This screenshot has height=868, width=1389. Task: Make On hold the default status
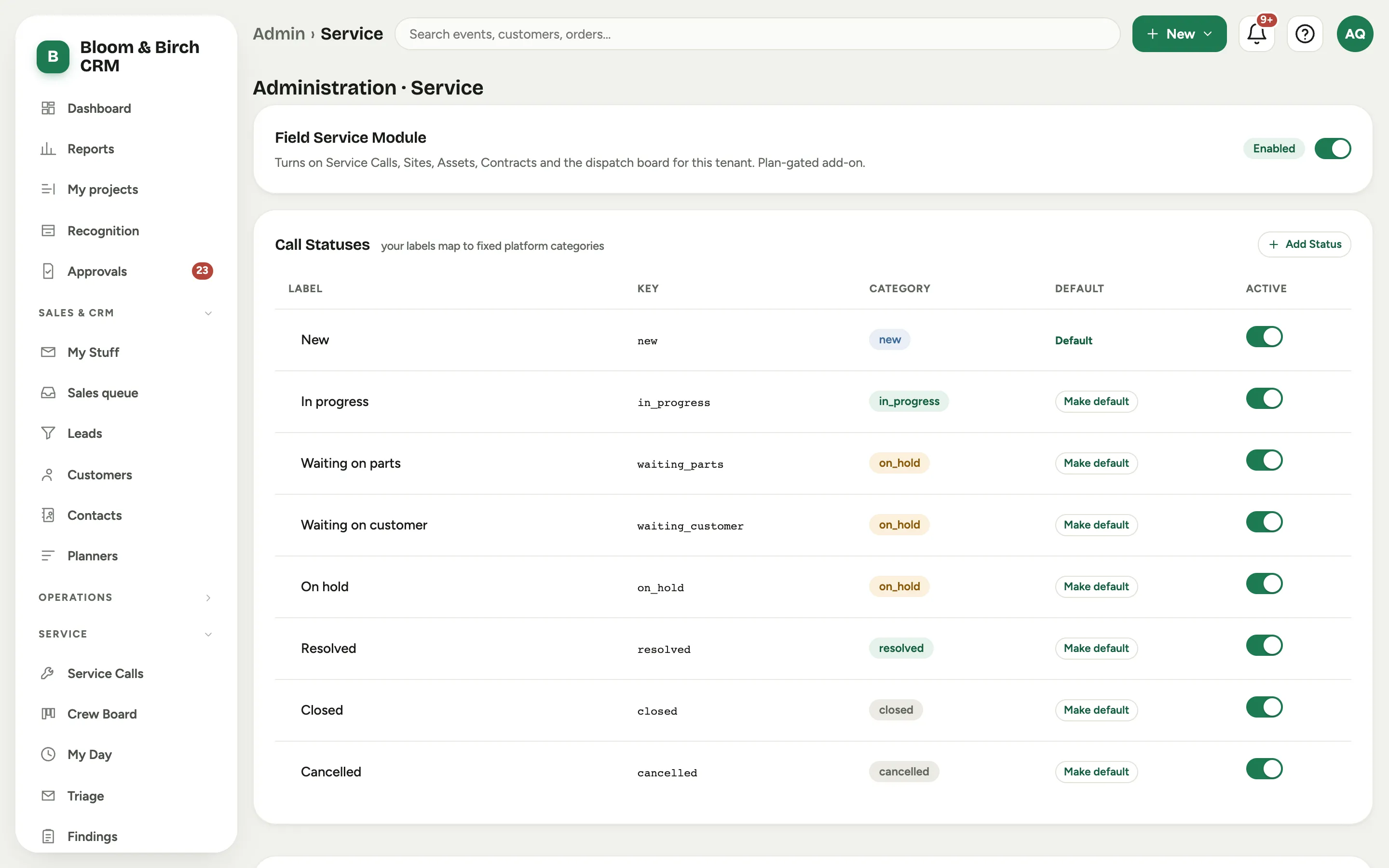click(x=1096, y=586)
